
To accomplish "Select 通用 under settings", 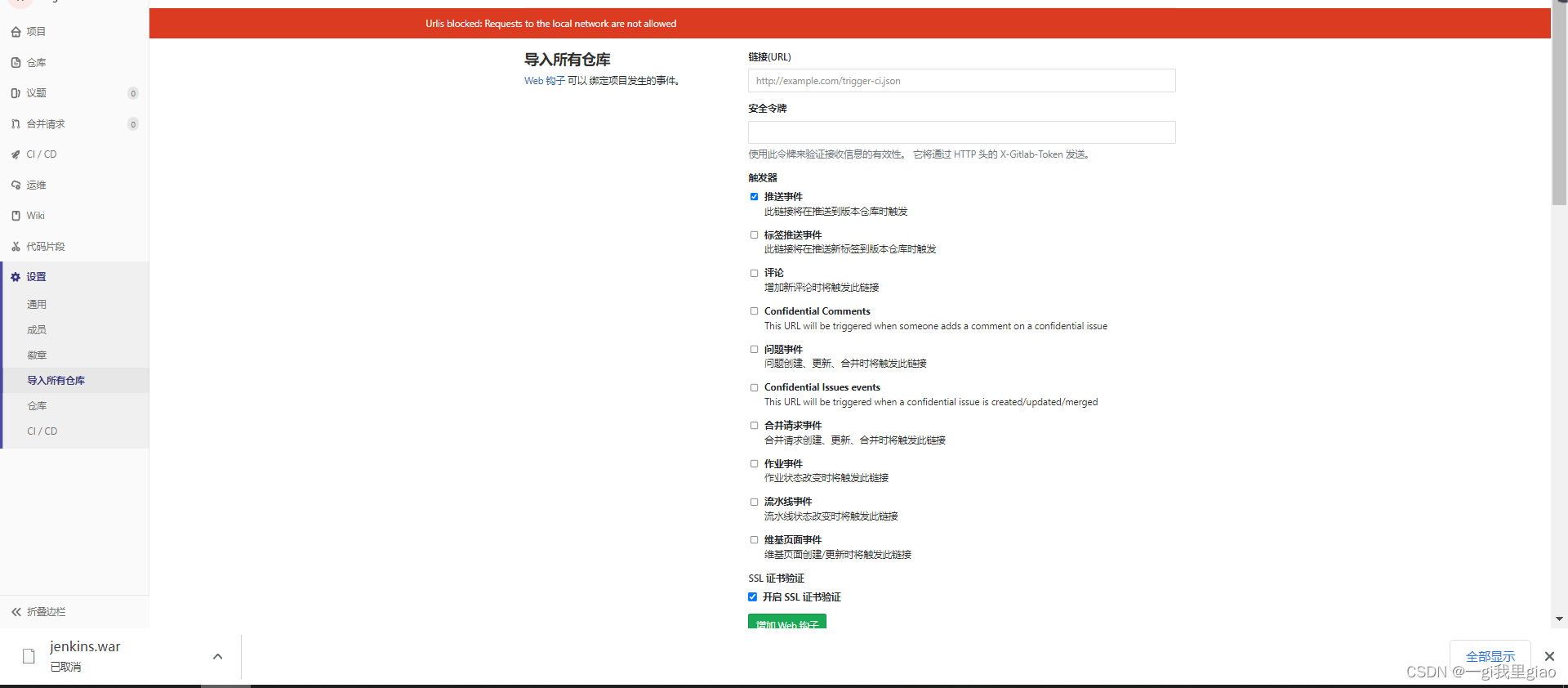I will click(37, 305).
